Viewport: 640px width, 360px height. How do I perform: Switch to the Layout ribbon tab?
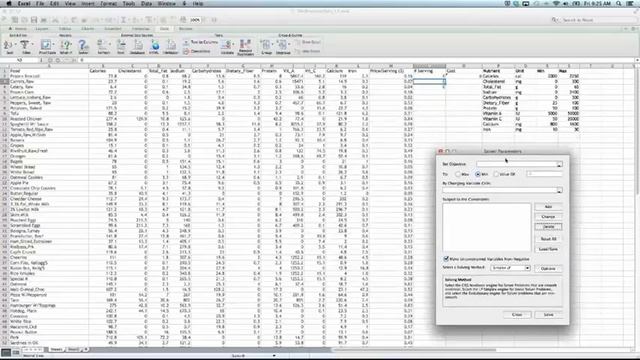[x=42, y=29]
